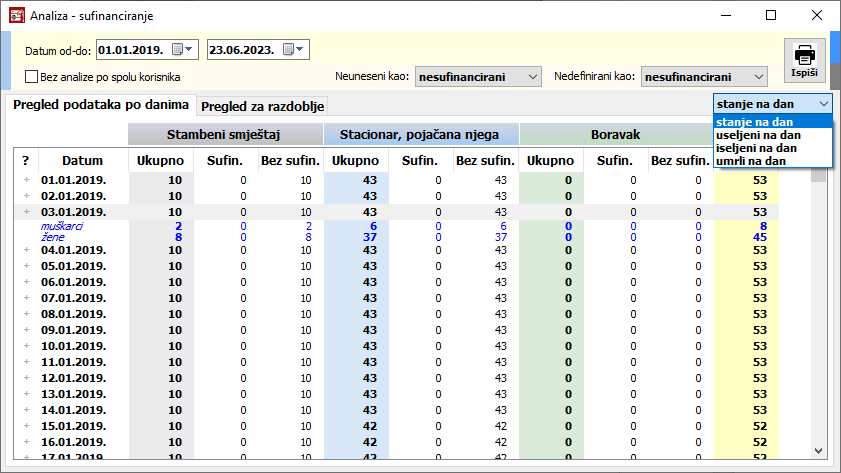
Task: Collapse the 'stanje na dan' combo box
Action: 823,104
